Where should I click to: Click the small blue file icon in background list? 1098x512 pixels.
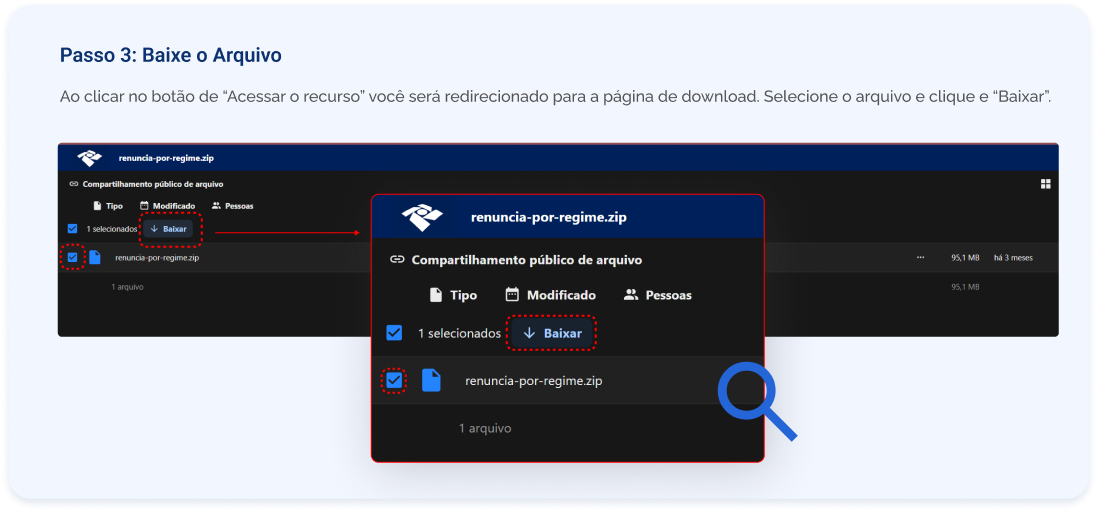95,257
